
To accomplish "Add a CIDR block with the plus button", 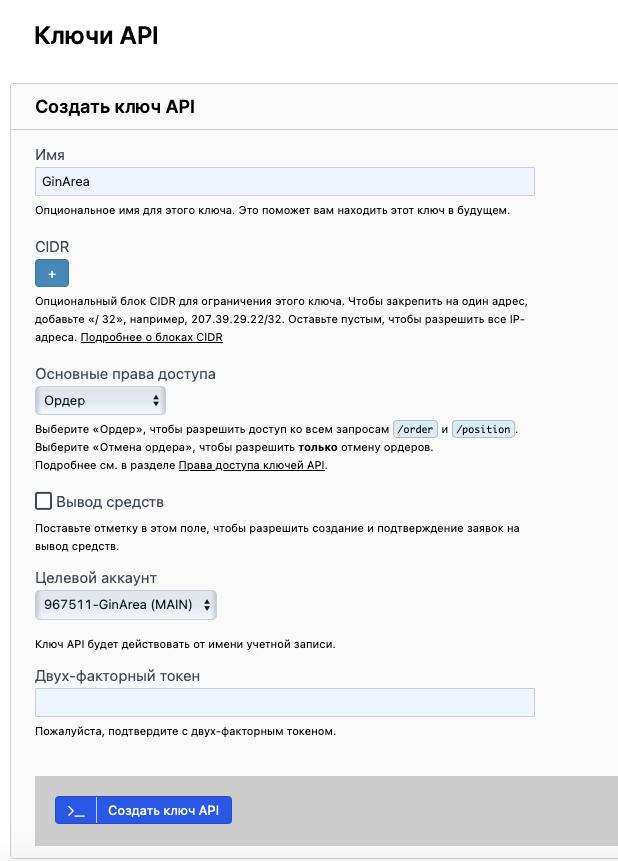I will [x=52, y=273].
